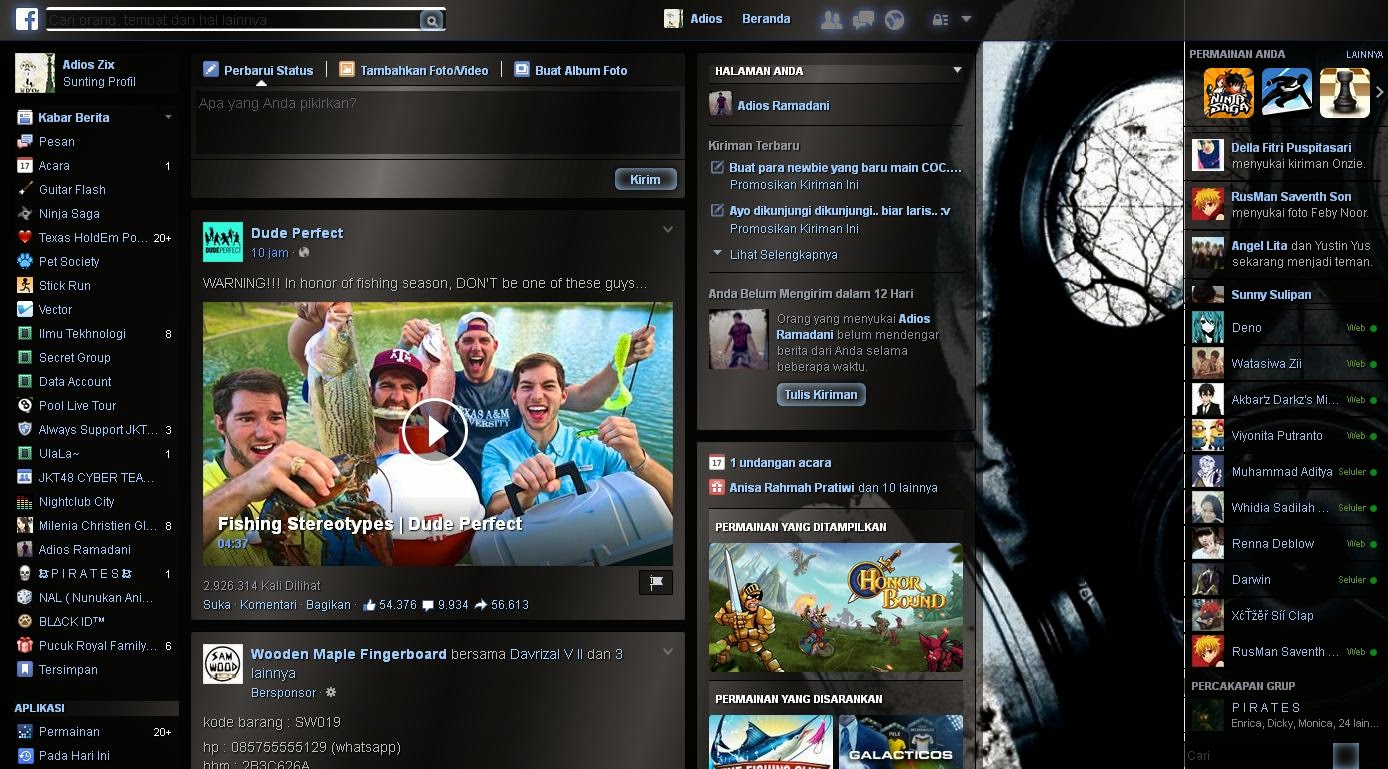1388x769 pixels.
Task: Click the flag icon below the video
Action: [656, 582]
